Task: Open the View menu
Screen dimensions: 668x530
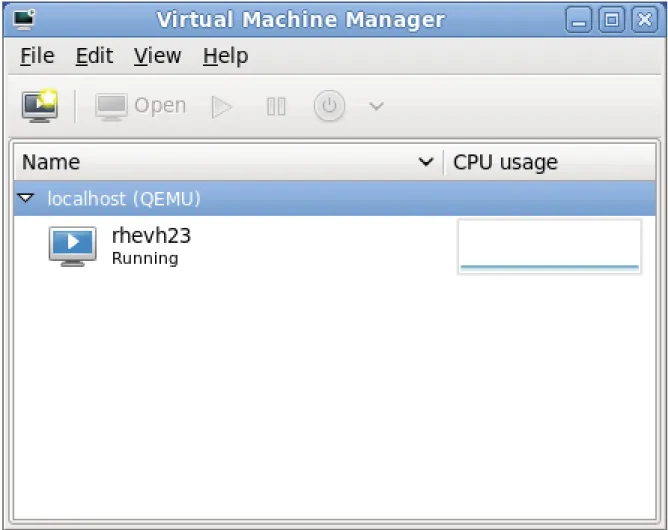Action: coord(158,56)
